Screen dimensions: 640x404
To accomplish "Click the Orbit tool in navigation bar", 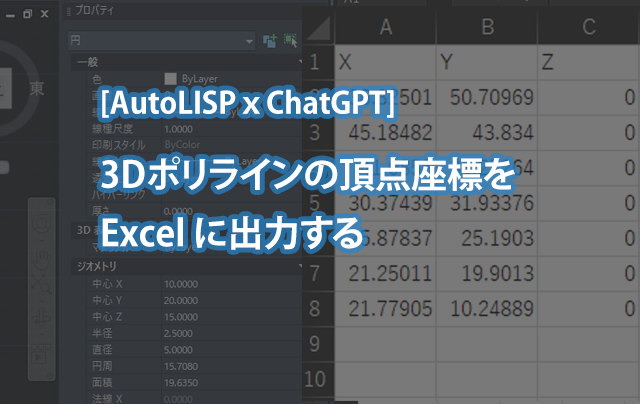I will tap(42, 319).
